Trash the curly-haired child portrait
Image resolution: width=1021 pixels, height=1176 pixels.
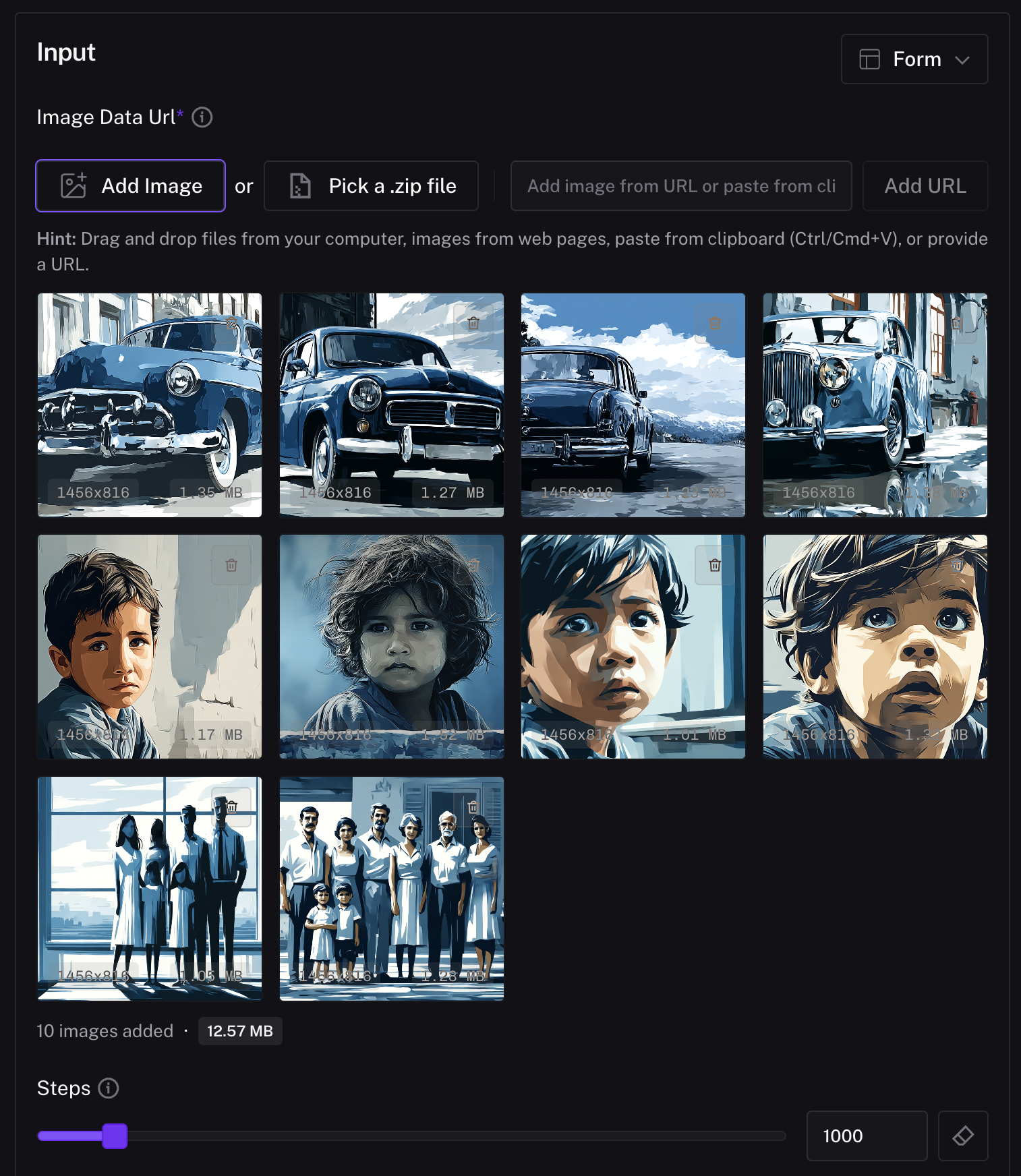pos(473,565)
